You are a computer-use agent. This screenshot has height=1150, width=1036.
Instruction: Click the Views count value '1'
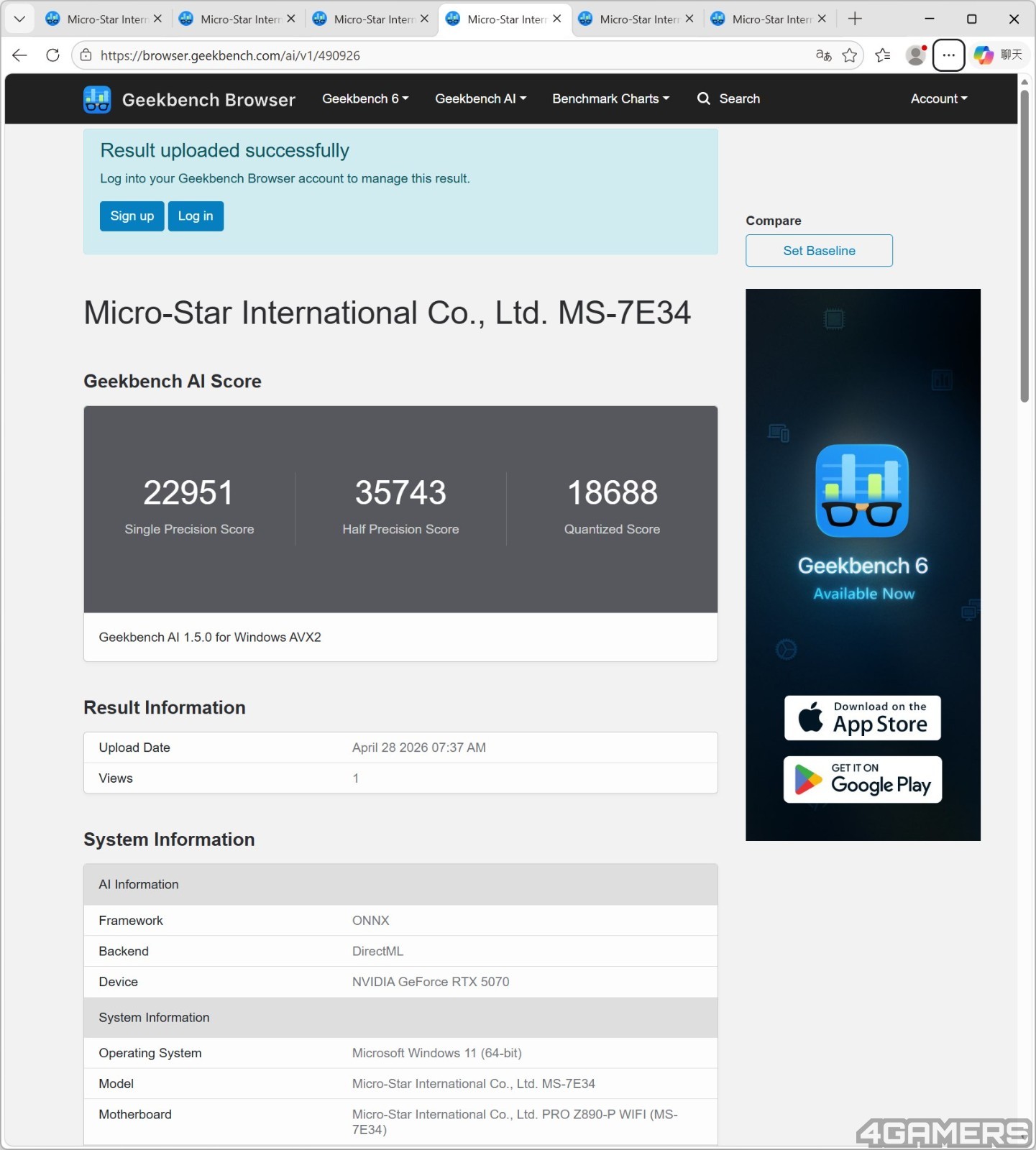point(356,778)
